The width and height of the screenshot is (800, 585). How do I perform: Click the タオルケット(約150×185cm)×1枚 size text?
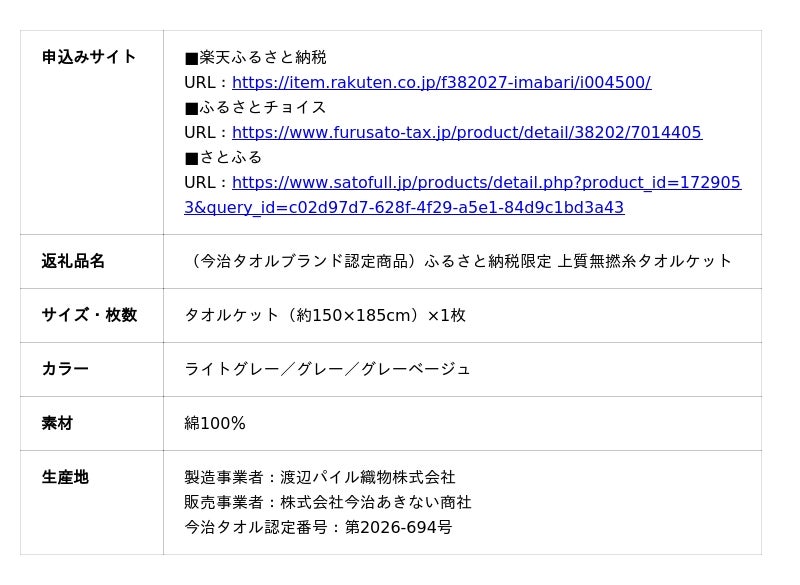point(325,315)
